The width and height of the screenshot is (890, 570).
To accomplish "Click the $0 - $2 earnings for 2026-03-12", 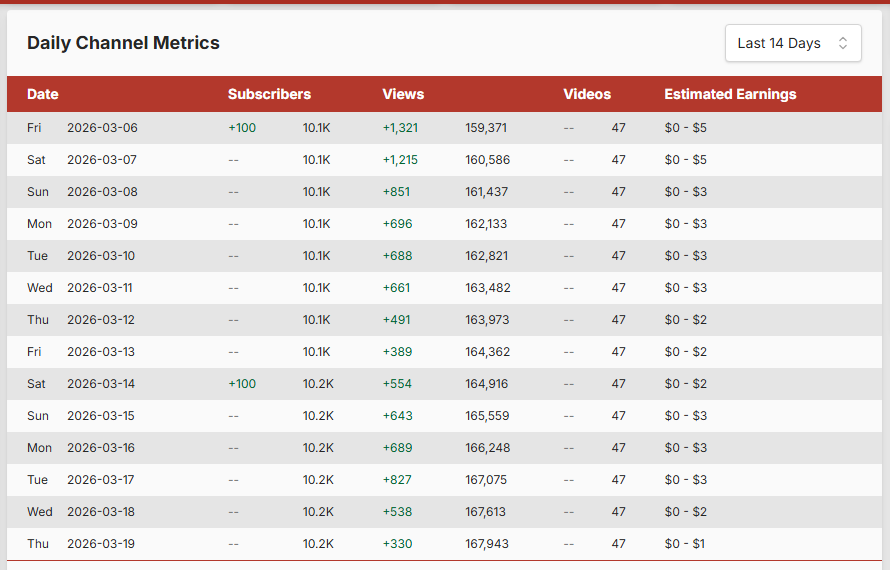I will click(686, 320).
